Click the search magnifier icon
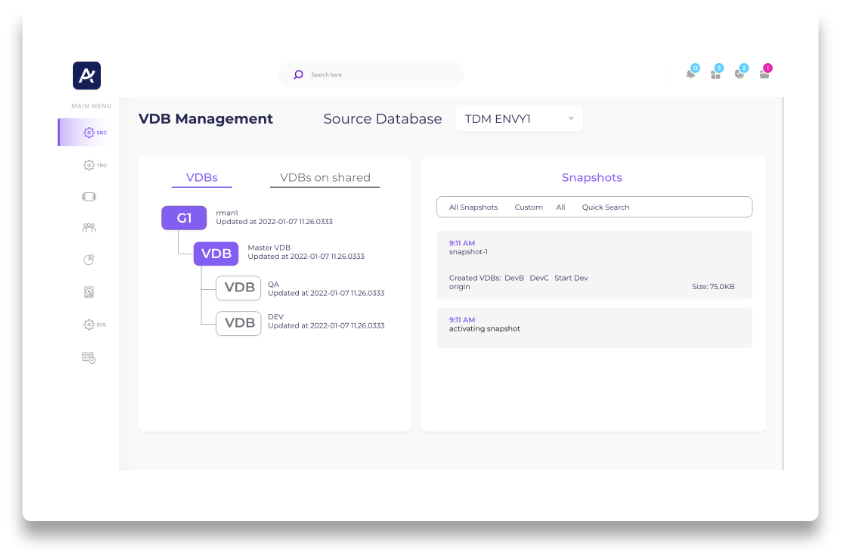The height and width of the screenshot is (559, 842). point(298,75)
